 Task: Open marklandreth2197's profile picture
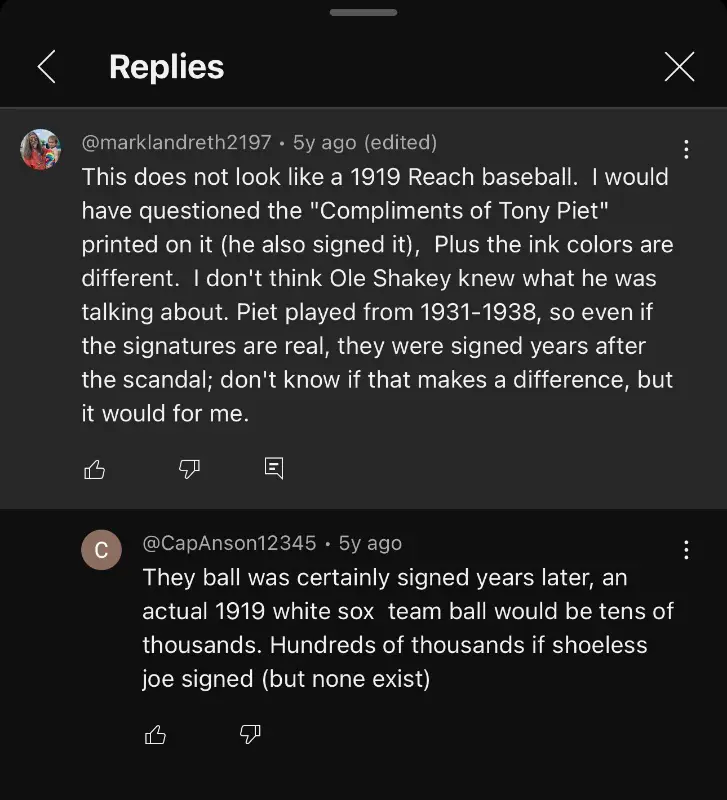[41, 150]
